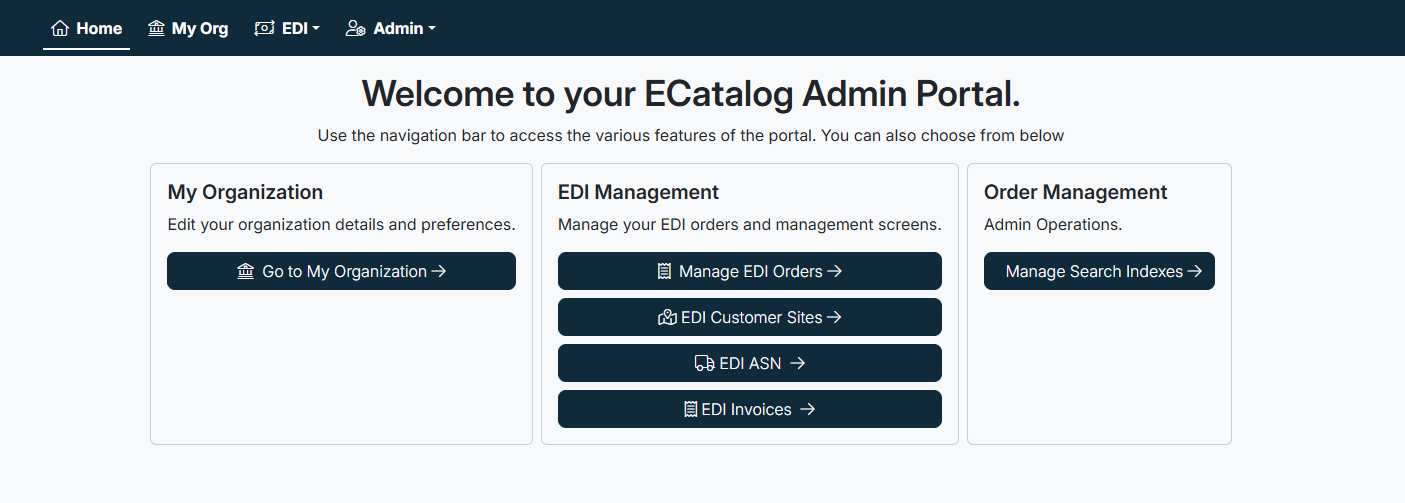Image resolution: width=1405 pixels, height=503 pixels.
Task: Click the money icon next to EDI
Action: coord(264,28)
